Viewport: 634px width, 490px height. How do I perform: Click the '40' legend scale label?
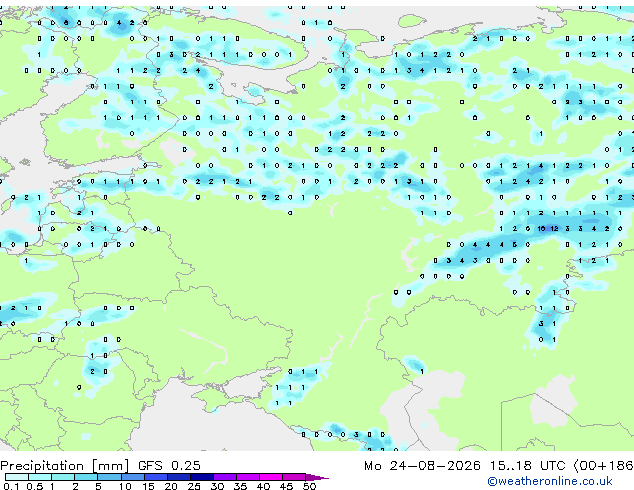pos(264,486)
